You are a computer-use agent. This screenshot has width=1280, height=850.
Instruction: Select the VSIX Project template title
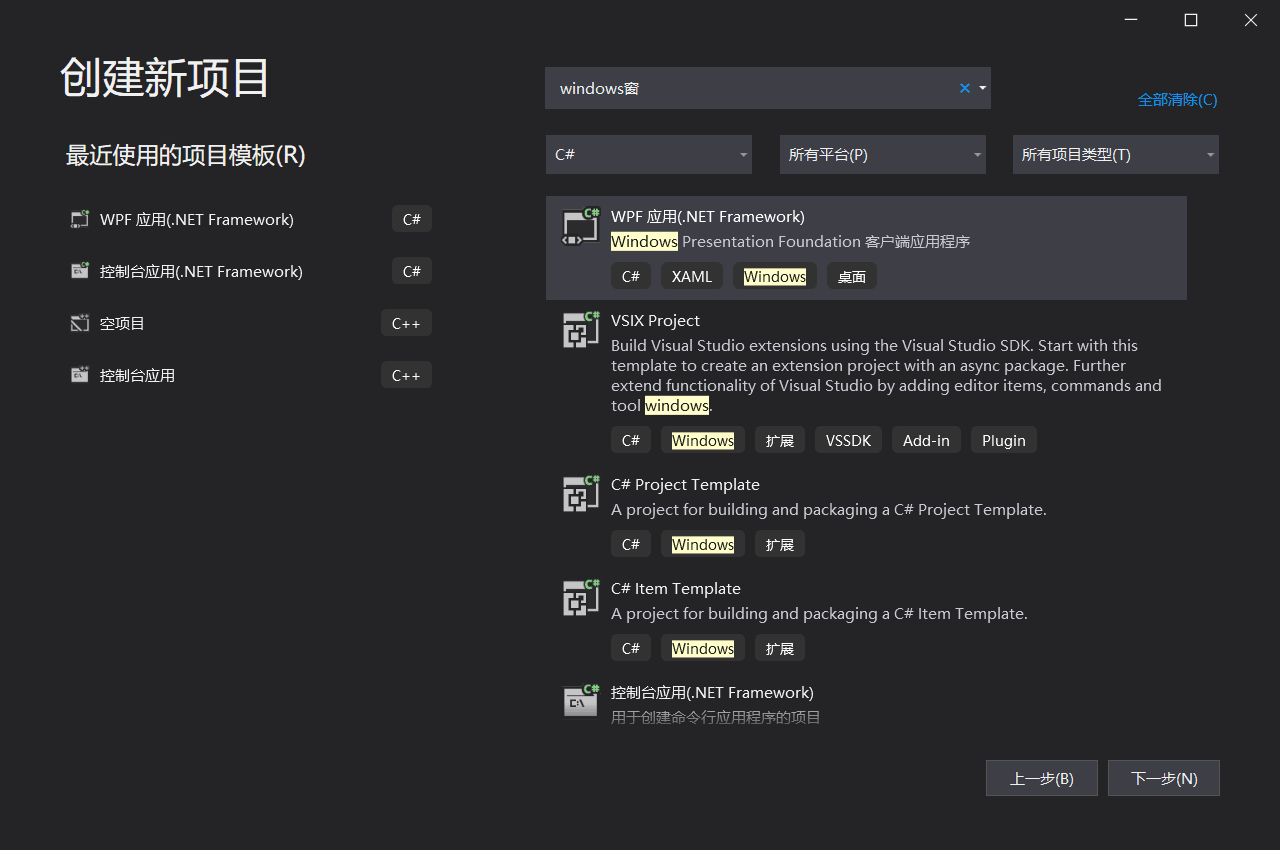(x=655, y=321)
